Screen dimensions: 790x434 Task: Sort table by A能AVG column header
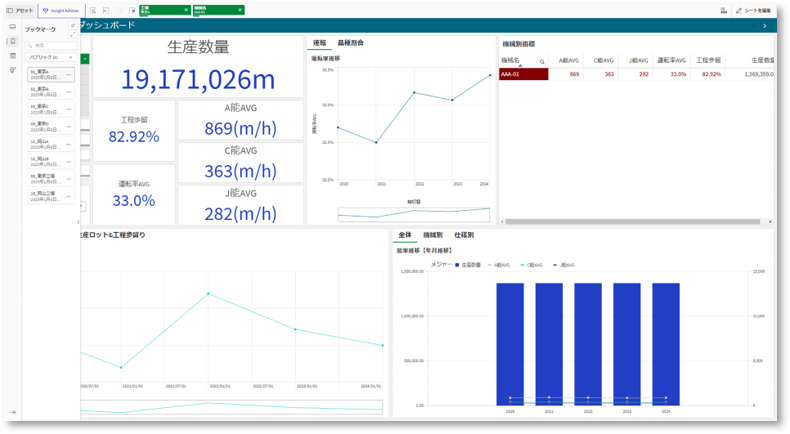(568, 60)
